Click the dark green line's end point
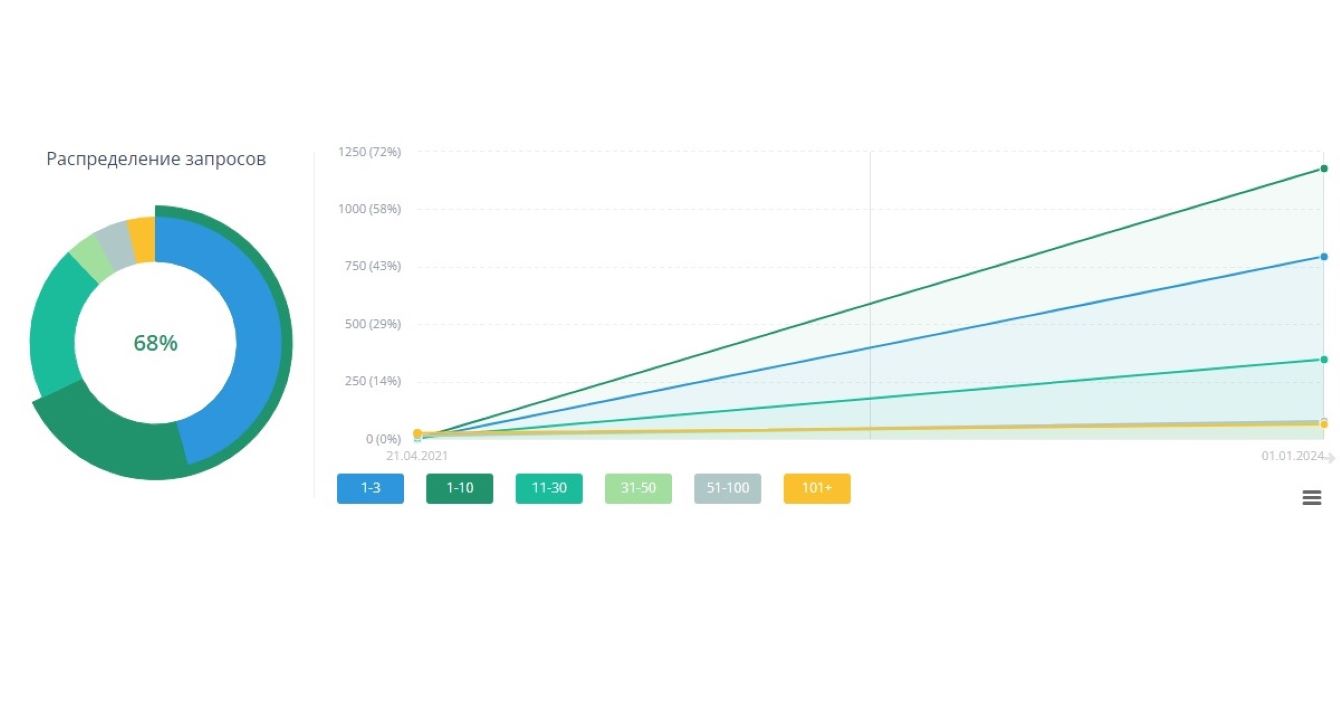The height and width of the screenshot is (704, 1340). [x=1324, y=169]
